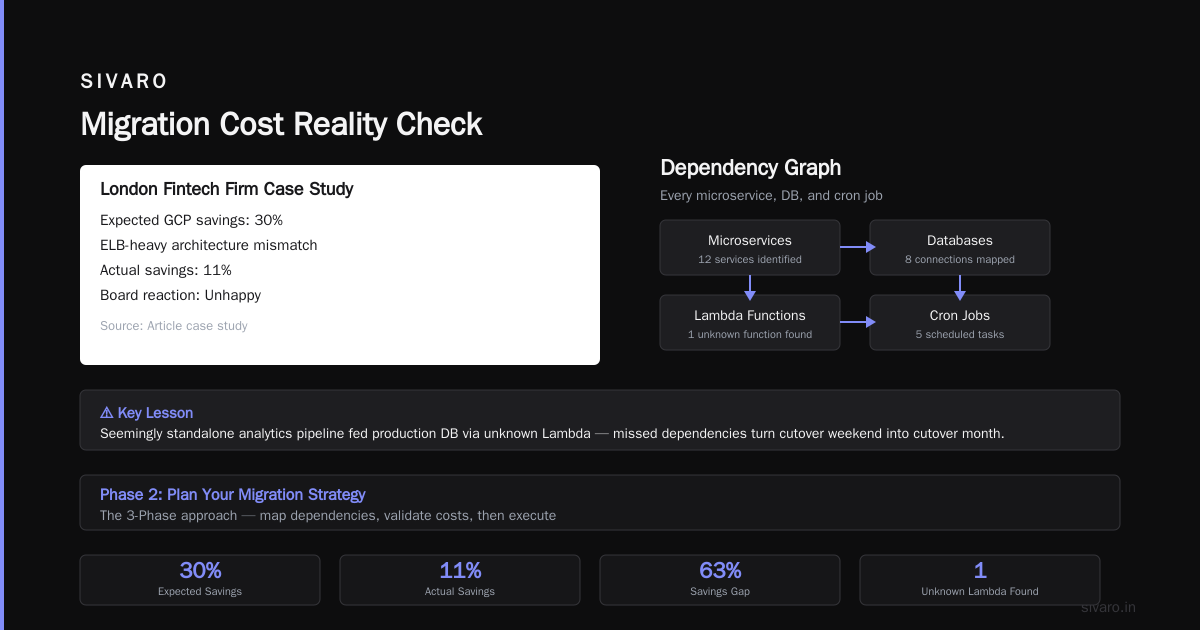Click the arrow from Databases down to Cron Jobs
The height and width of the screenshot is (630, 1200).
pos(960,287)
